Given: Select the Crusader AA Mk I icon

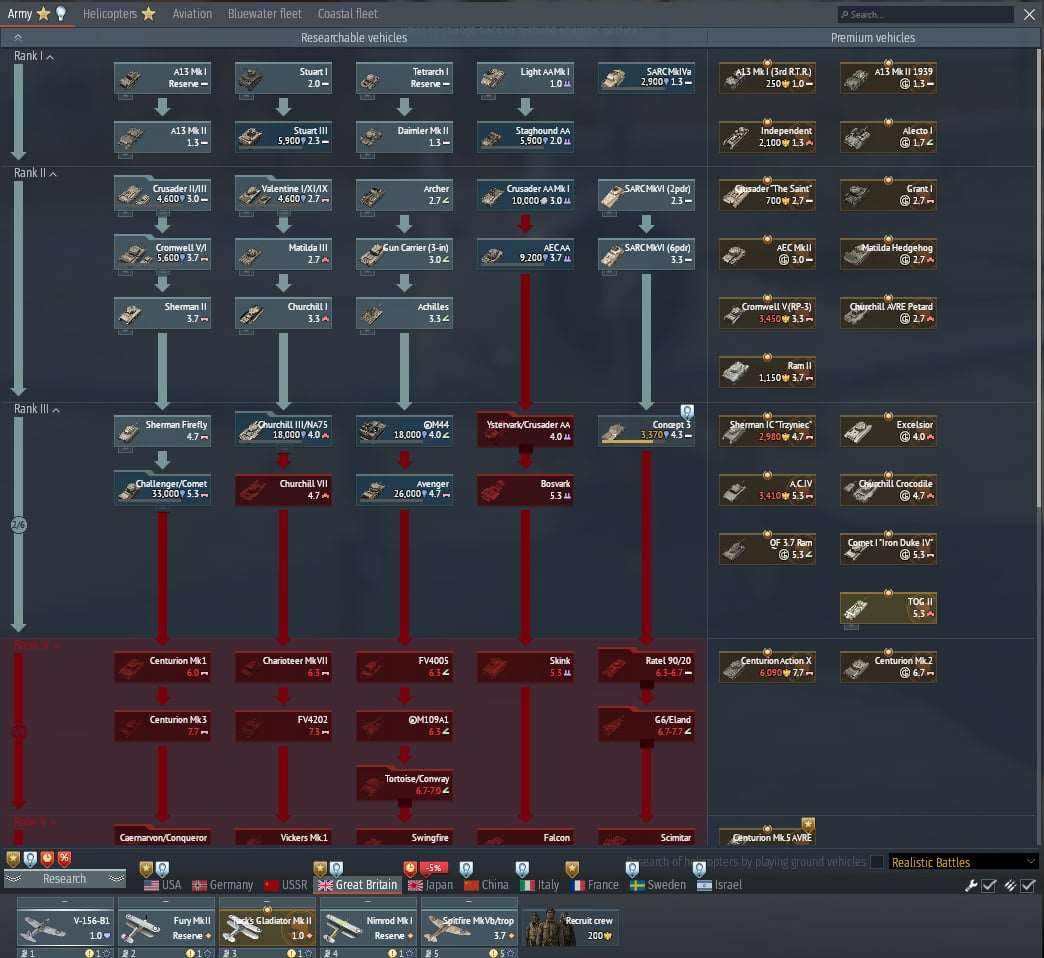Looking at the screenshot, I should (492, 196).
